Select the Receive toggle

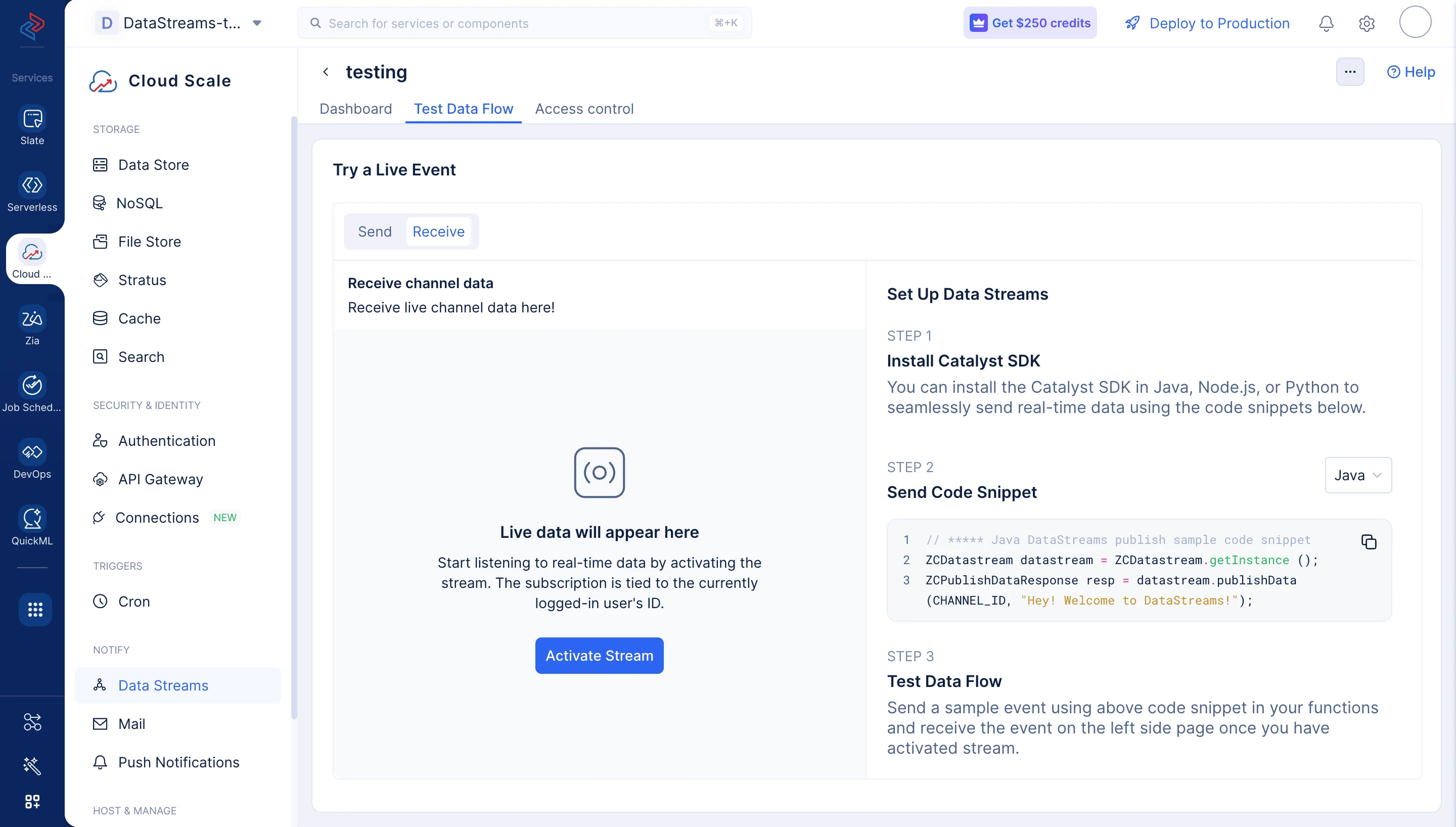point(438,231)
